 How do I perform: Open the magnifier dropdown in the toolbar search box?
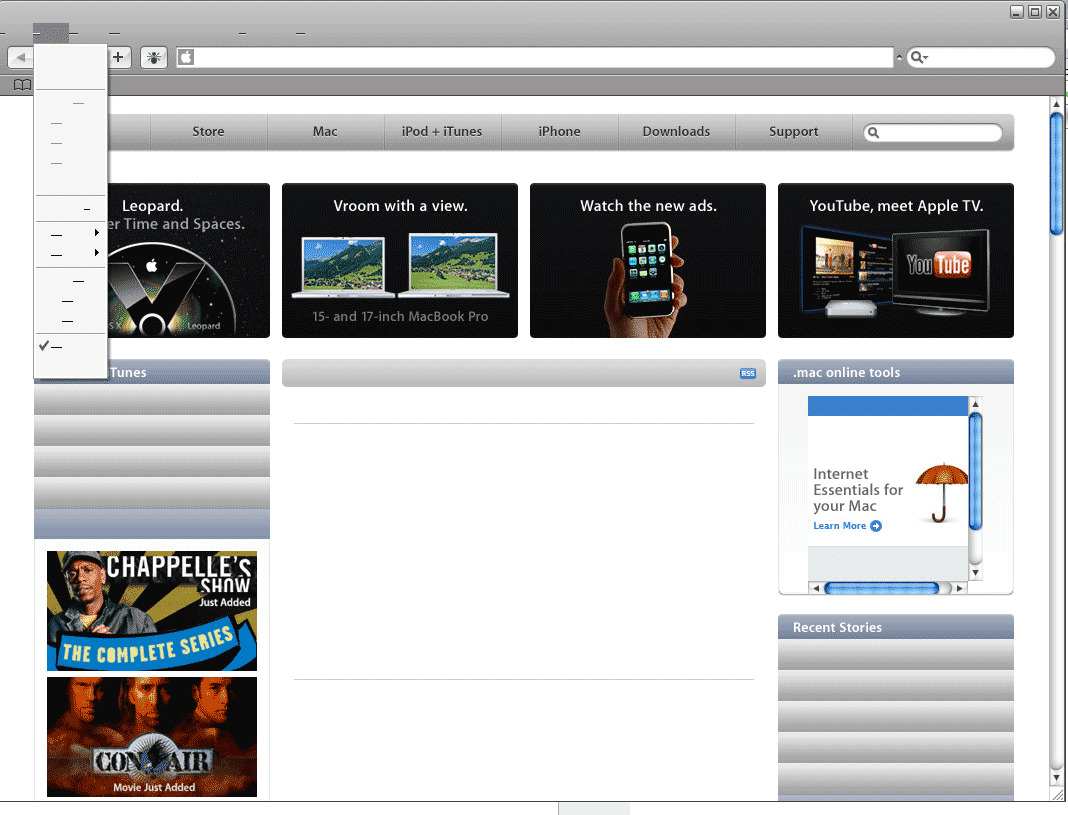point(920,58)
